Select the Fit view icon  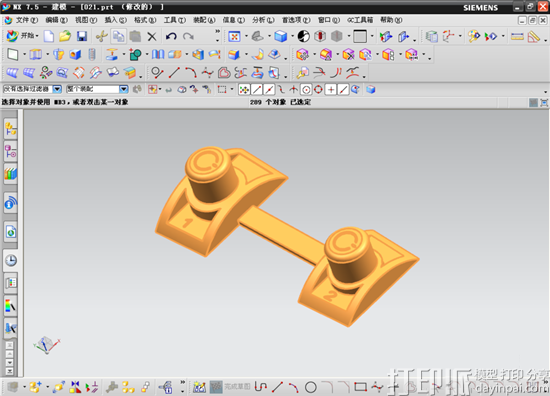(x=234, y=36)
